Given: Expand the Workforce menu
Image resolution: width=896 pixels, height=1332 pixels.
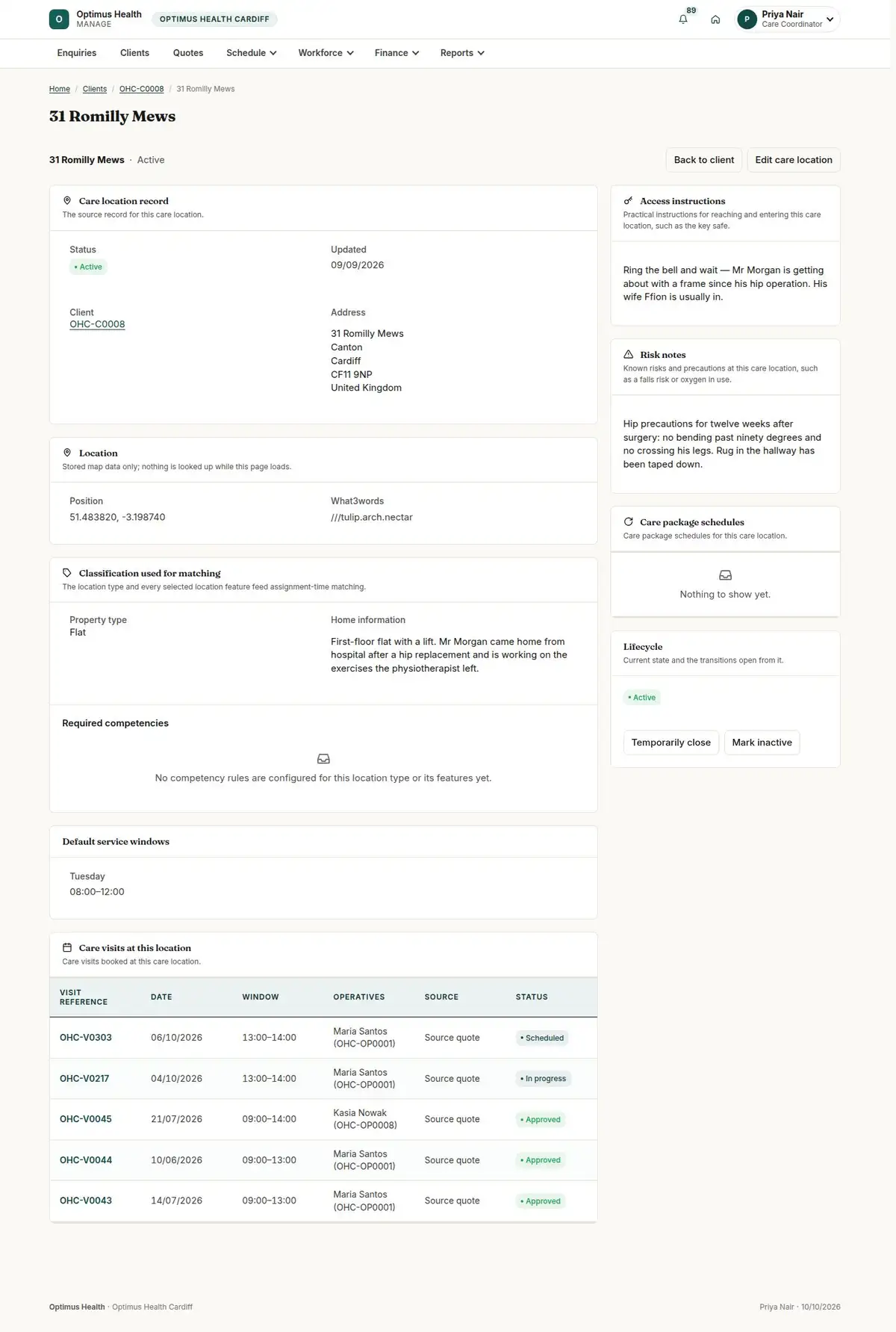Looking at the screenshot, I should point(326,53).
